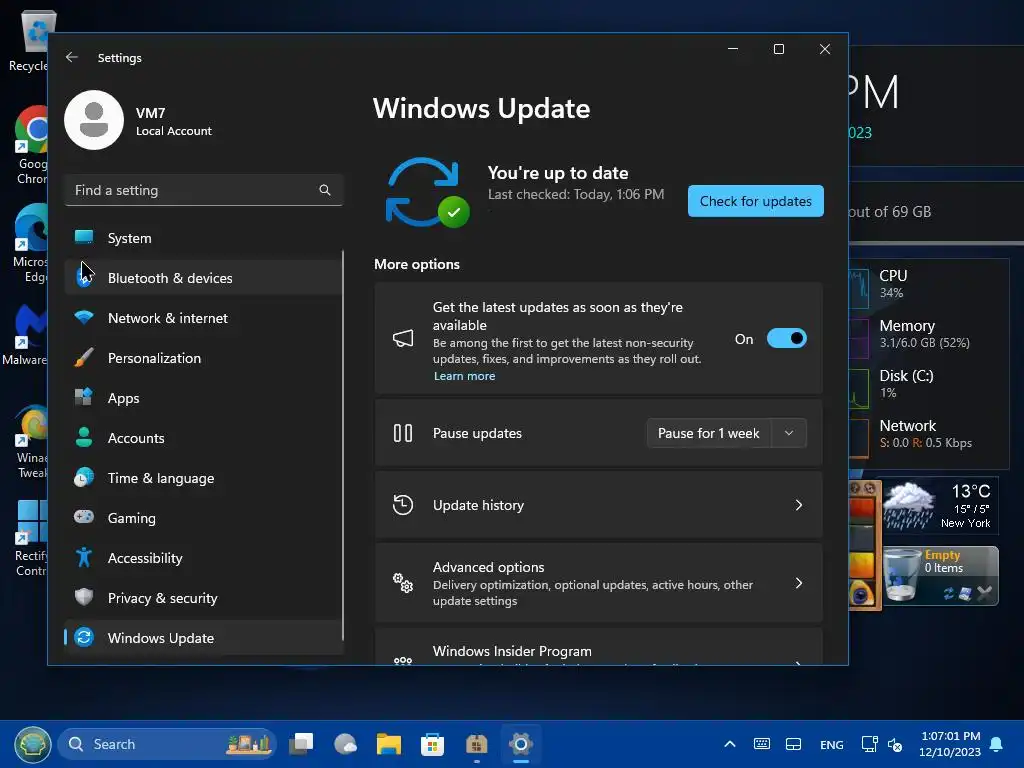Open Microsoft Store from the taskbar

[432, 744]
